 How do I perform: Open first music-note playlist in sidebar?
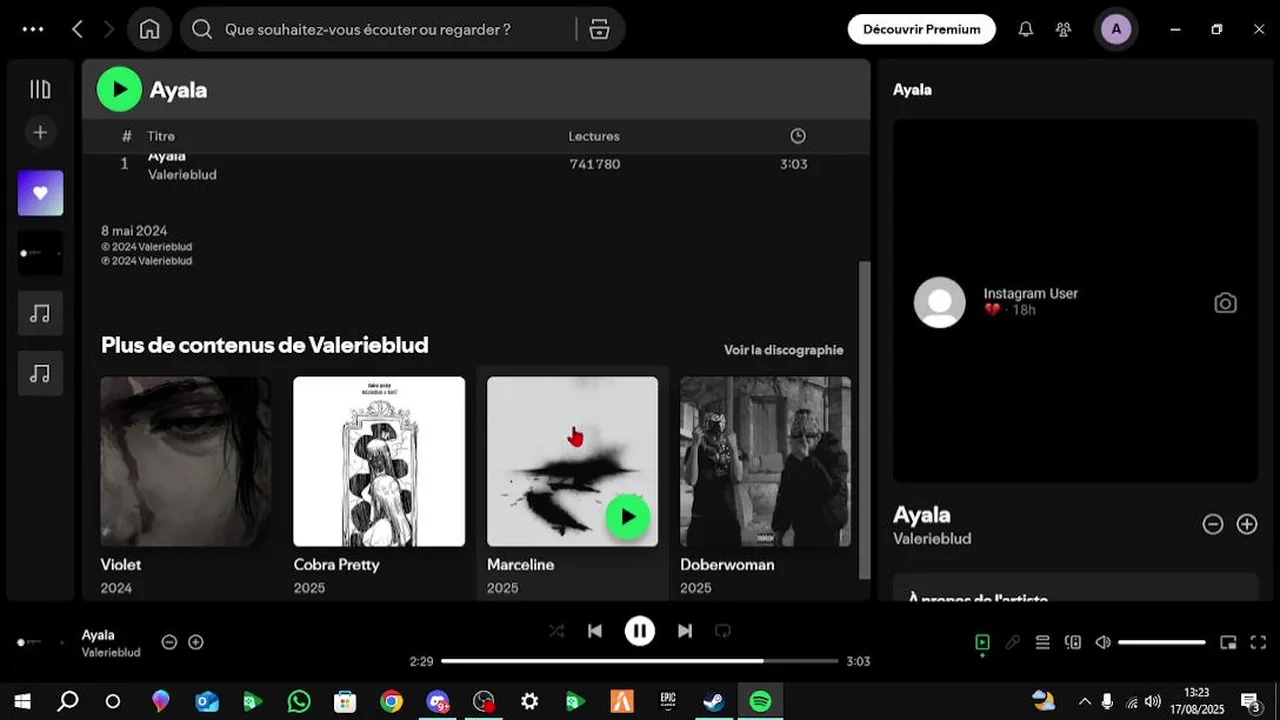pyautogui.click(x=40, y=313)
